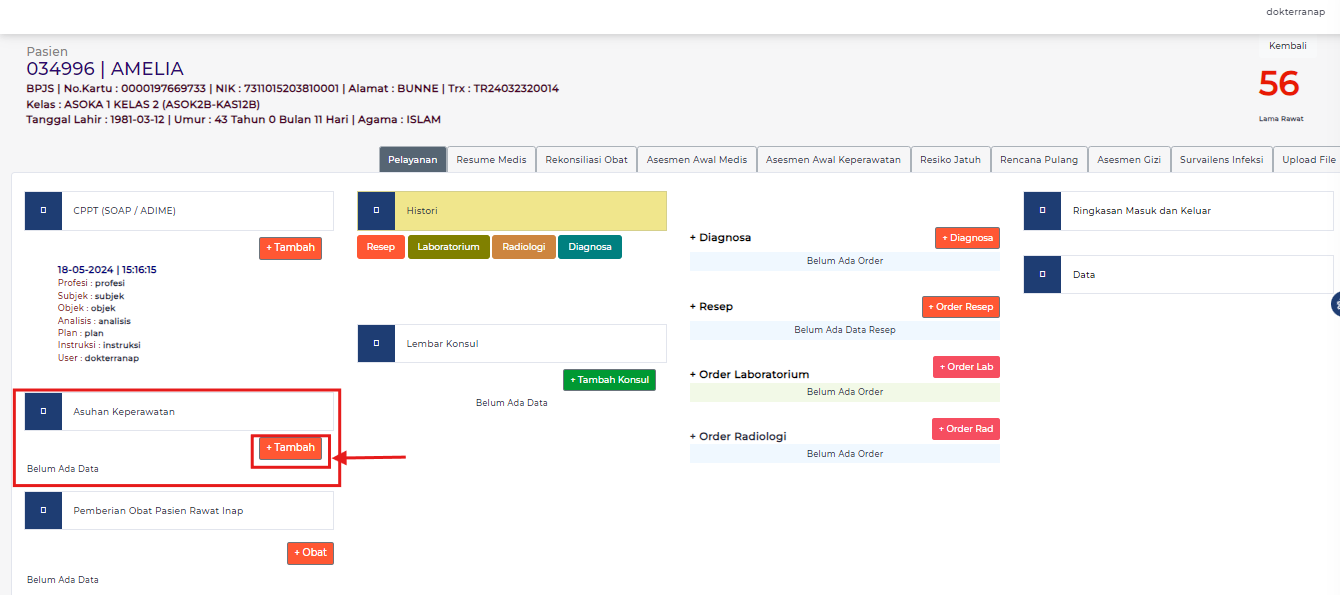The width and height of the screenshot is (1340, 595).
Task: Select the Asesmen Awal Keperawatan tab
Action: (833, 160)
